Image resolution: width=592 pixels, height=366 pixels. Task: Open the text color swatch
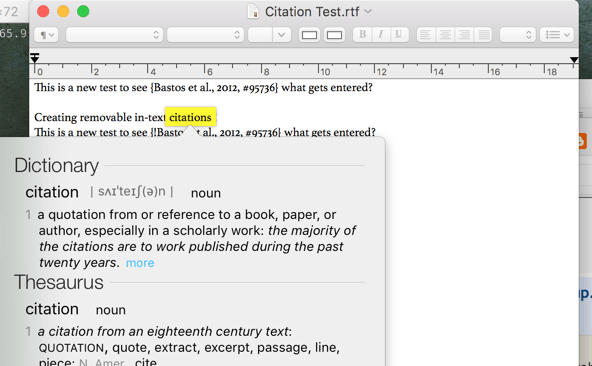point(309,35)
